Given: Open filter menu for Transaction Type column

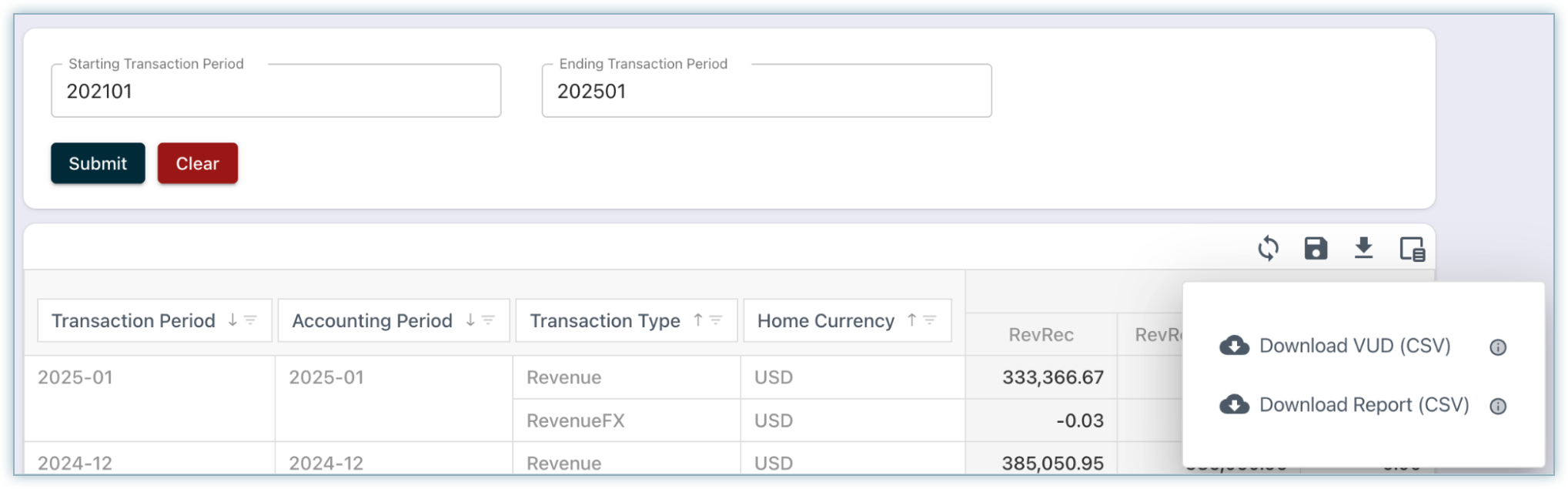Looking at the screenshot, I should coord(716,320).
